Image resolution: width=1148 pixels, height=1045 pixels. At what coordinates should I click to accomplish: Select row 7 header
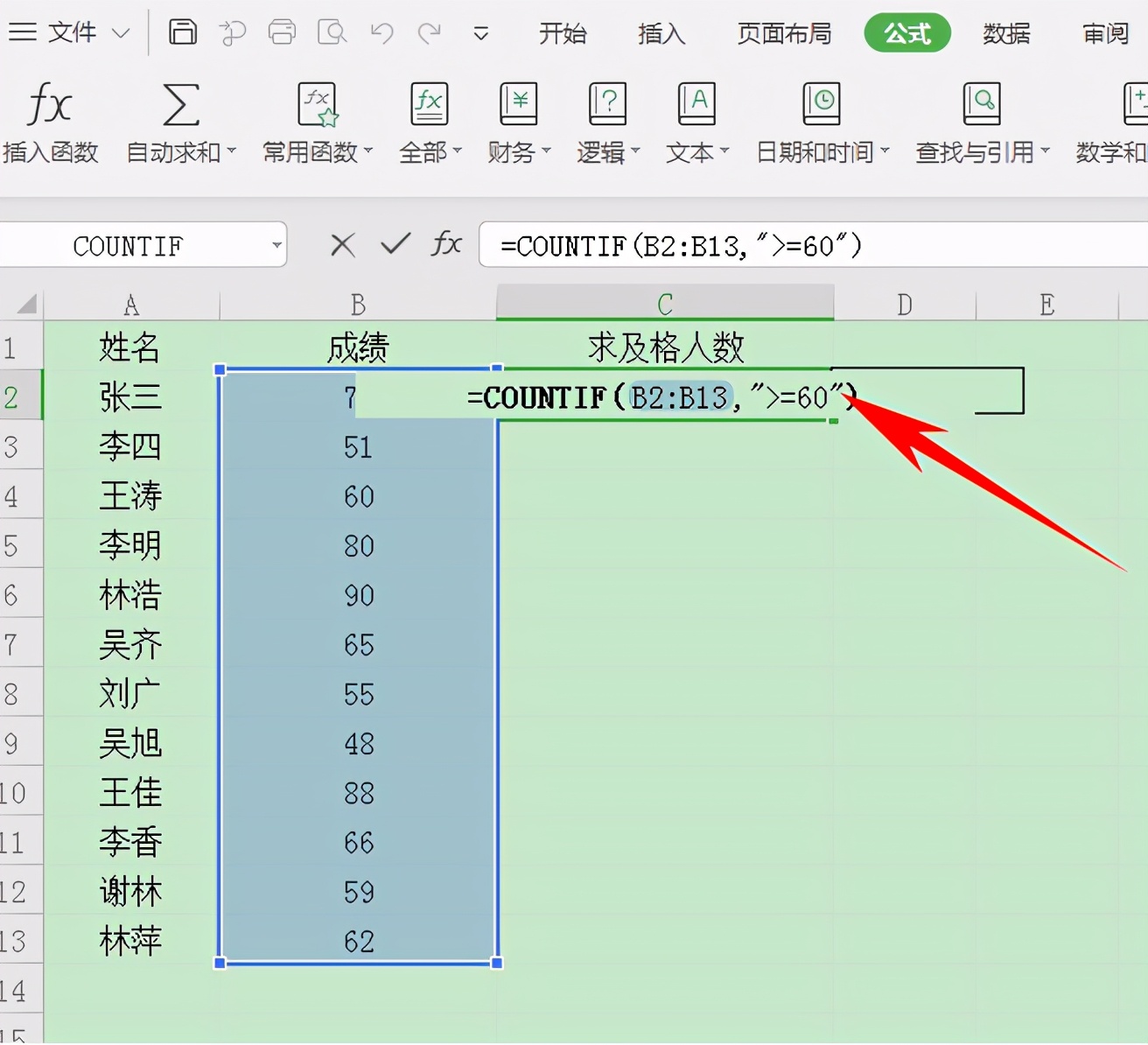21,645
